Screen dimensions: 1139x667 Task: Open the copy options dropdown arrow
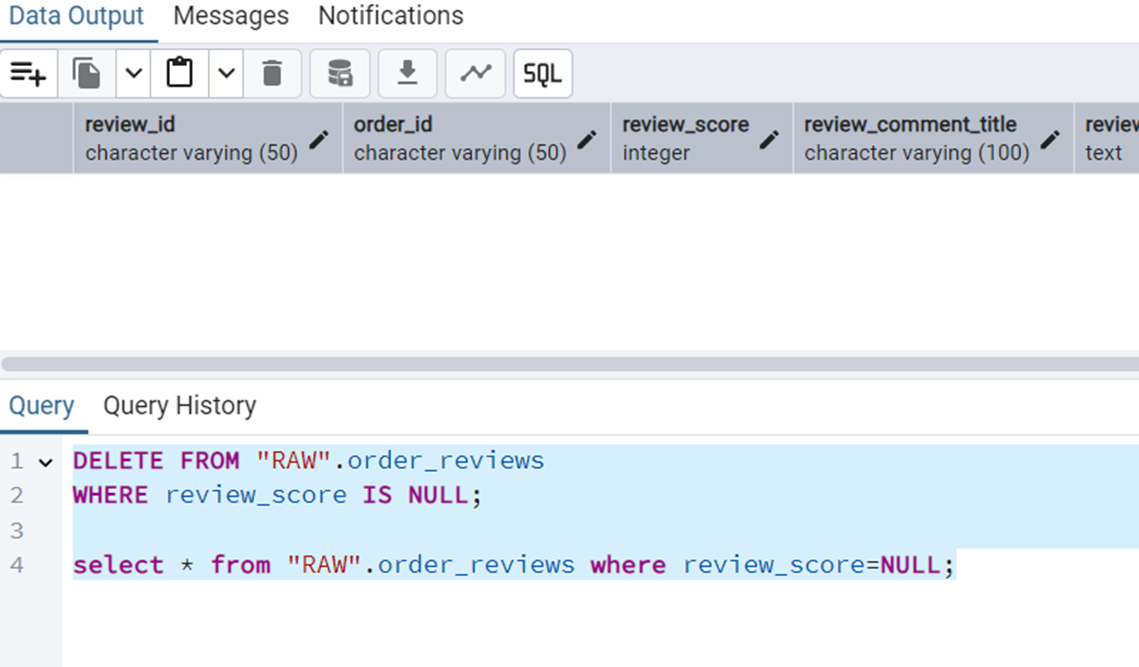[x=133, y=74]
